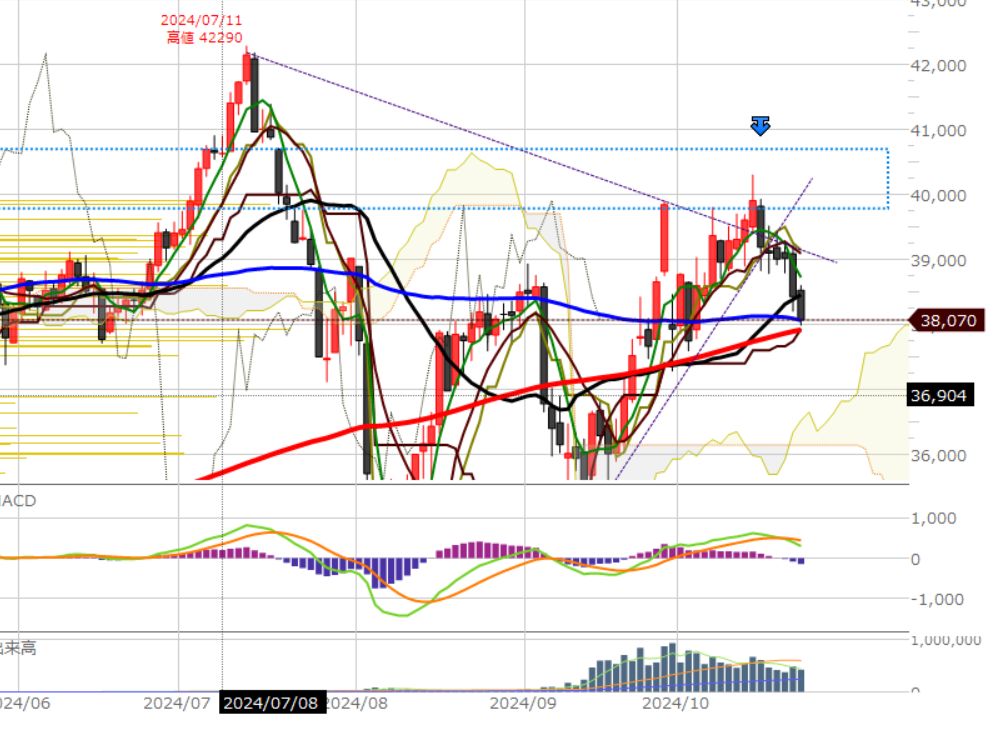The height and width of the screenshot is (729, 994).
Task: Click the 2024/10 date axis label
Action: click(676, 703)
